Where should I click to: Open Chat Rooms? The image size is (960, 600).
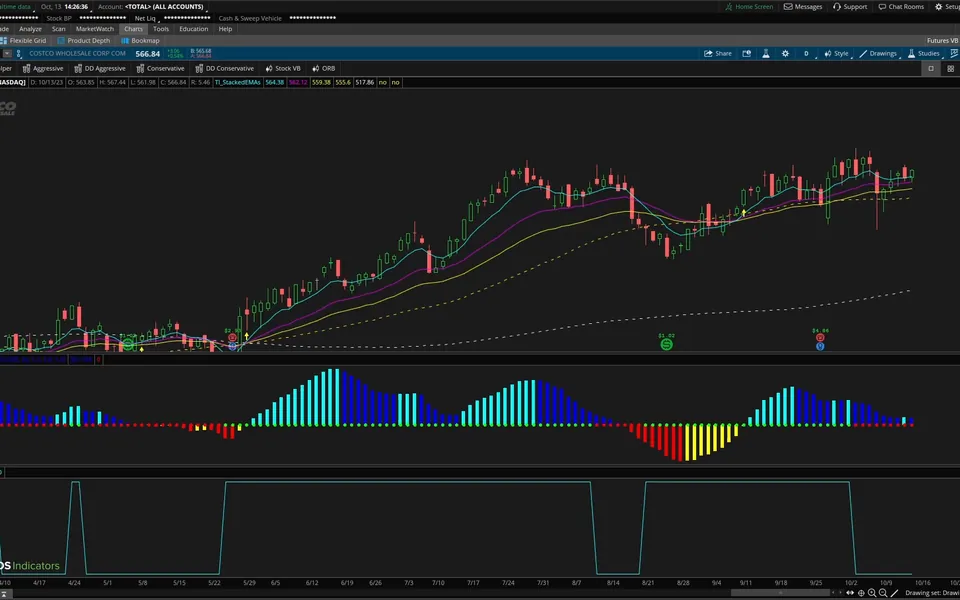click(901, 7)
